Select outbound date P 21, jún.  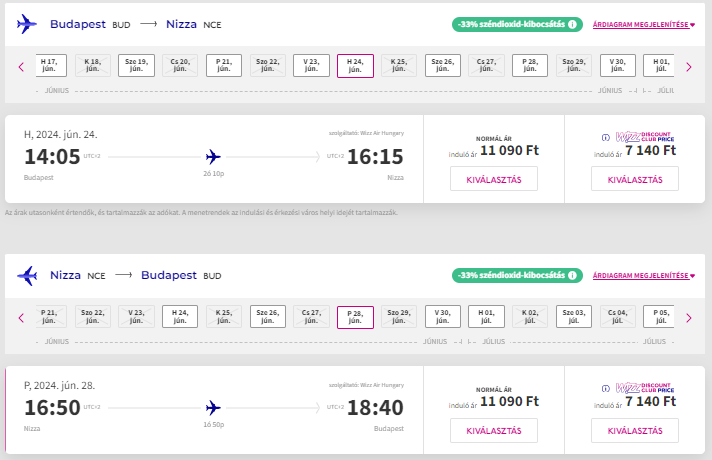pyautogui.click(x=224, y=66)
